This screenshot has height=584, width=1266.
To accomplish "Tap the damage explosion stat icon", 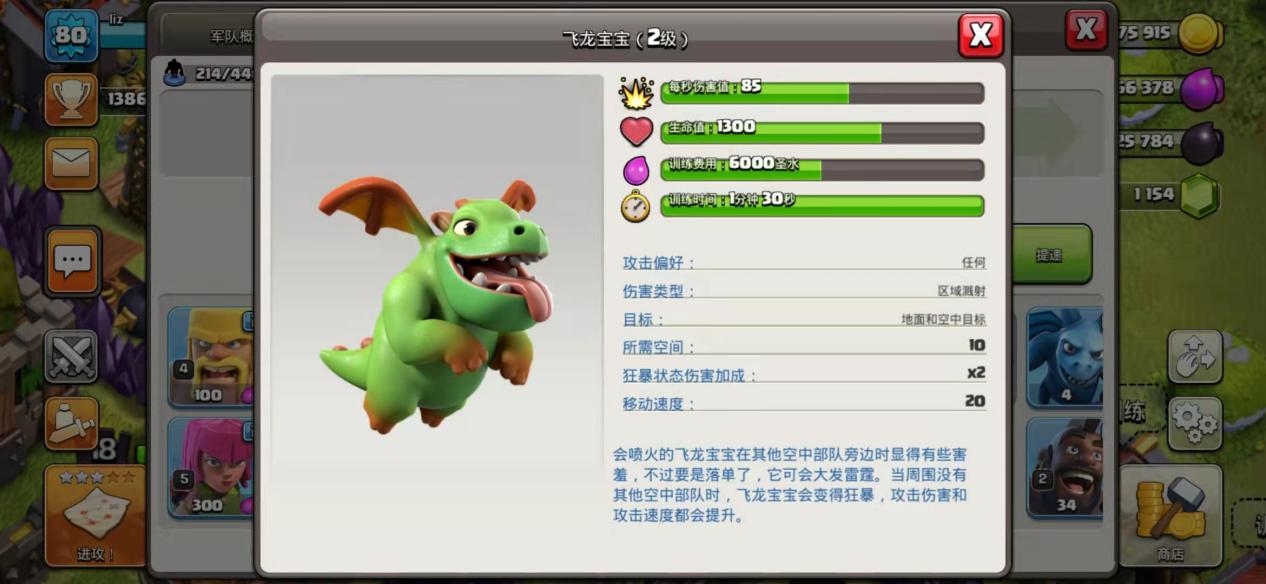I will 636,93.
